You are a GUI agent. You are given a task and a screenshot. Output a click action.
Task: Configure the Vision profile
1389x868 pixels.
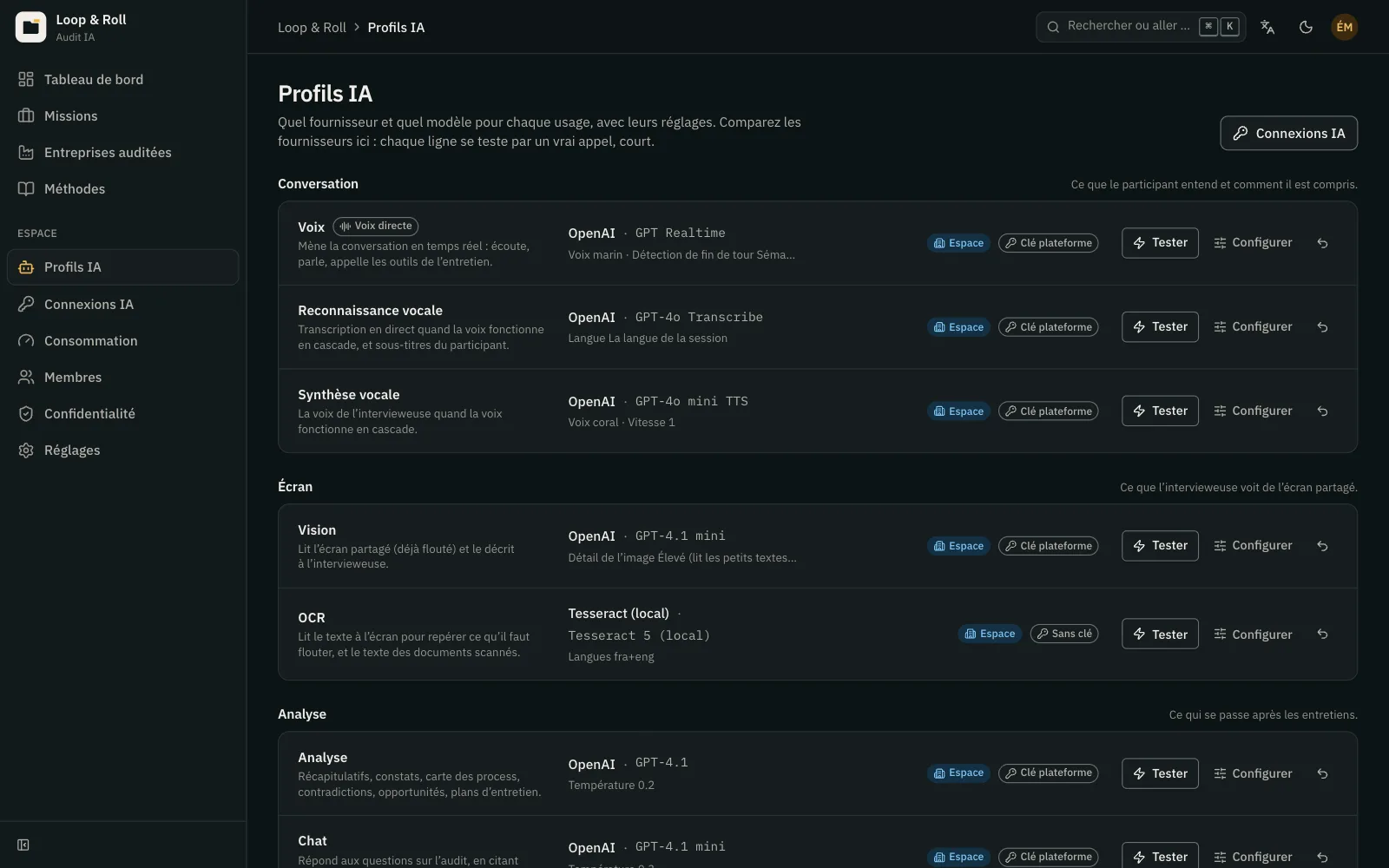tap(1253, 546)
